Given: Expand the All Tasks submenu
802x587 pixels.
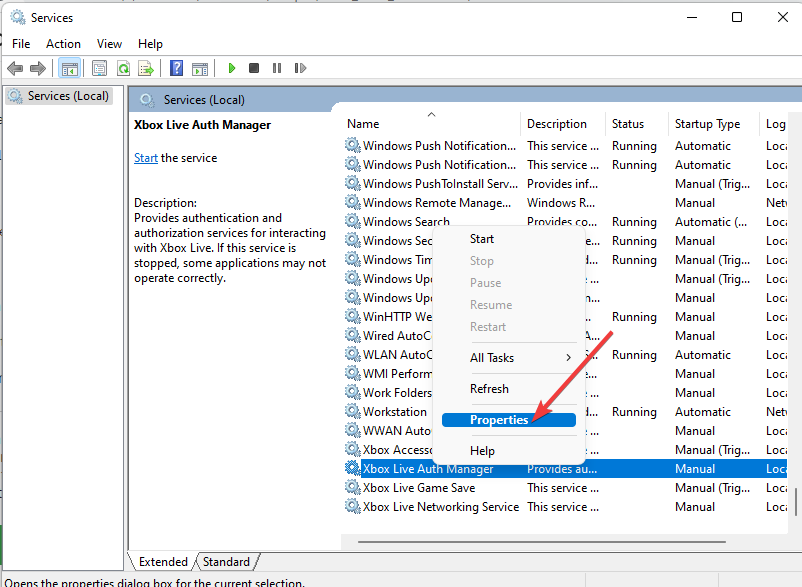Looking at the screenshot, I should pos(509,358).
